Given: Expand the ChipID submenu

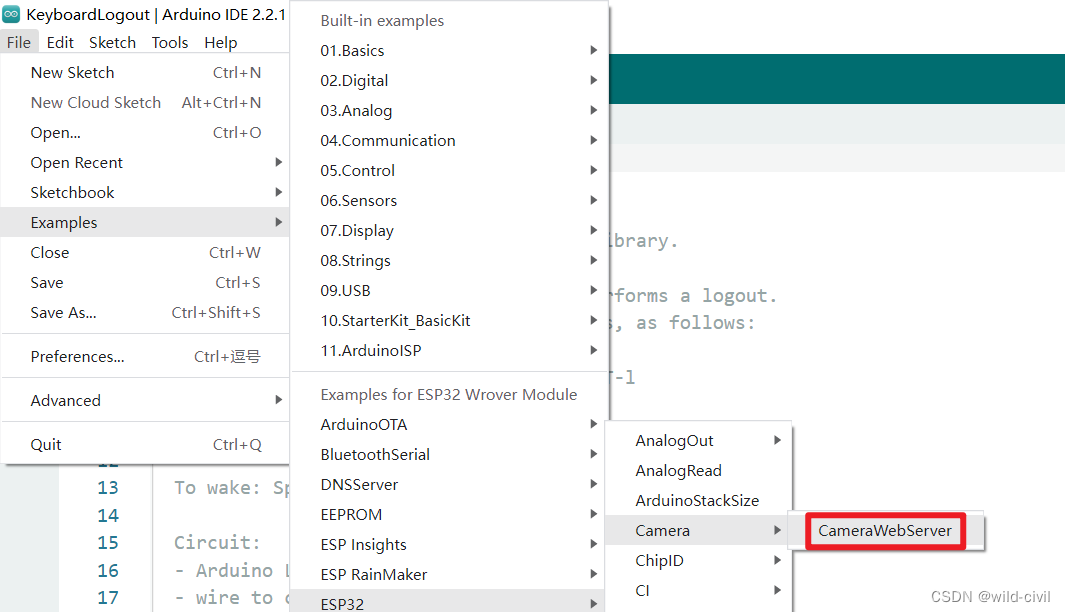Looking at the screenshot, I should [698, 560].
